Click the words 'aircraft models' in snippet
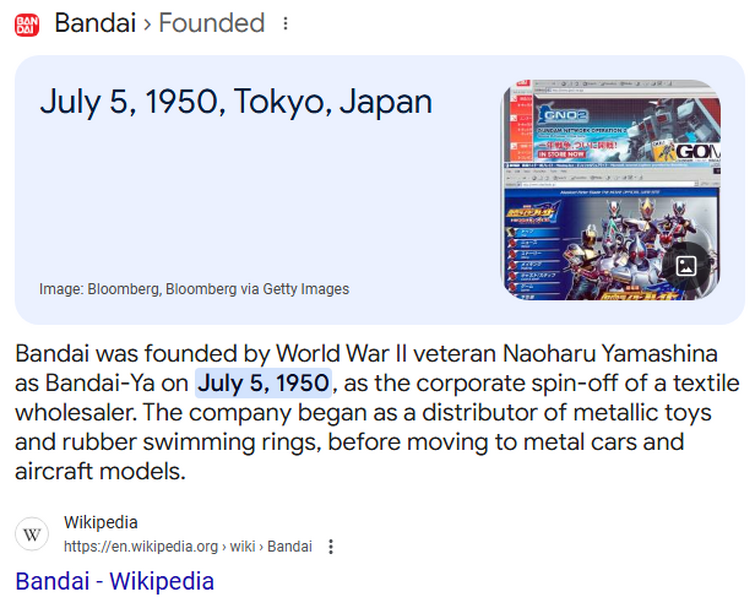The image size is (755, 608). point(98,471)
